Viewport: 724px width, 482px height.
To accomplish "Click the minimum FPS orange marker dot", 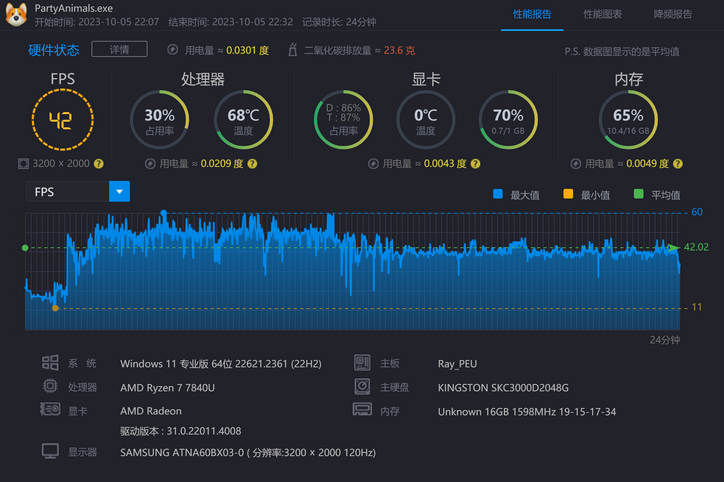I will [x=55, y=308].
